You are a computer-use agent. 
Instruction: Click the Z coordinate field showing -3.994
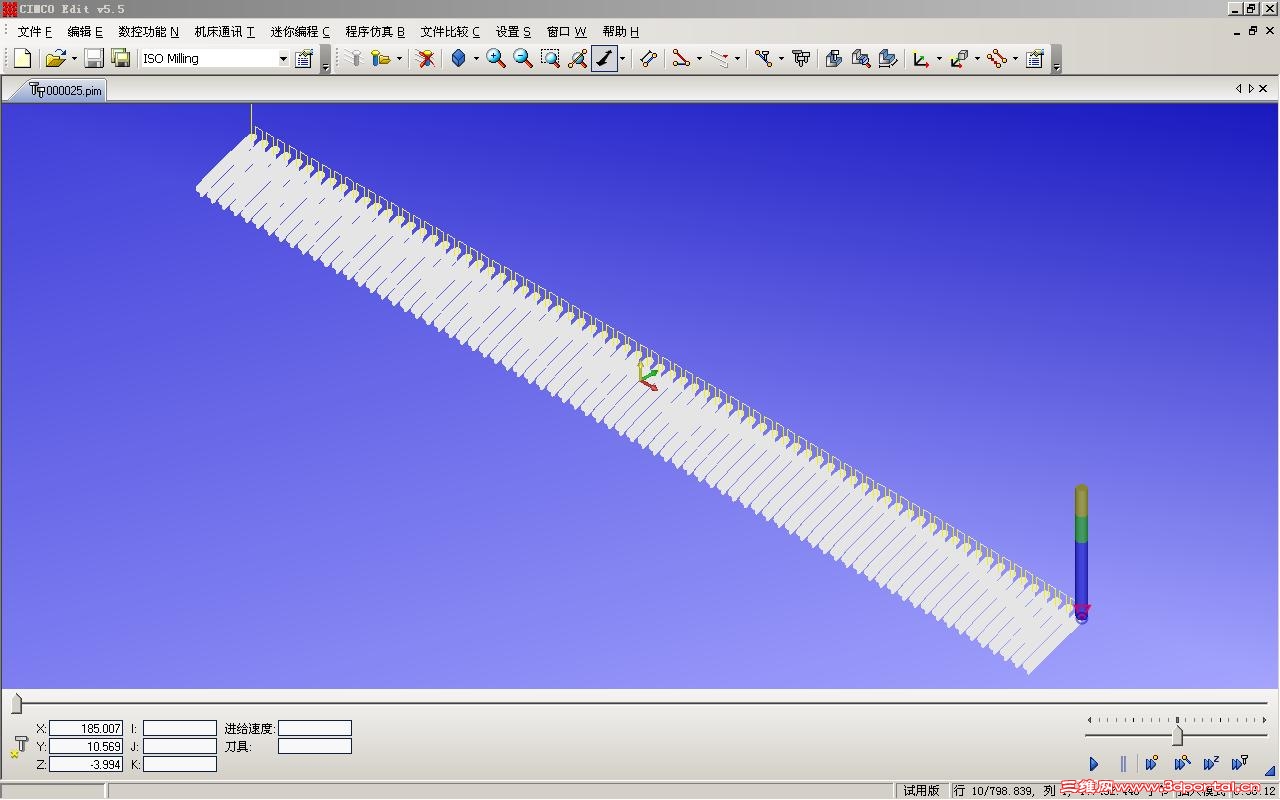[86, 764]
